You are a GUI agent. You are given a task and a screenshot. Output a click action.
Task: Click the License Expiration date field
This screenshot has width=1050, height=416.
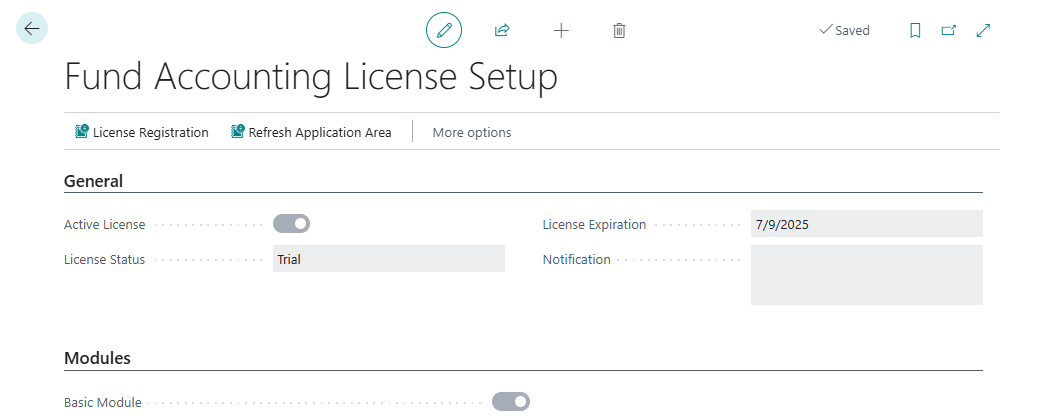(x=866, y=224)
